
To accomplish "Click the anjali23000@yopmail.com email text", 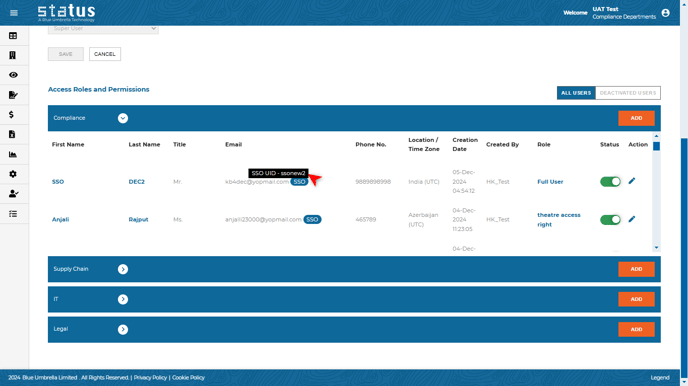I will pyautogui.click(x=263, y=219).
